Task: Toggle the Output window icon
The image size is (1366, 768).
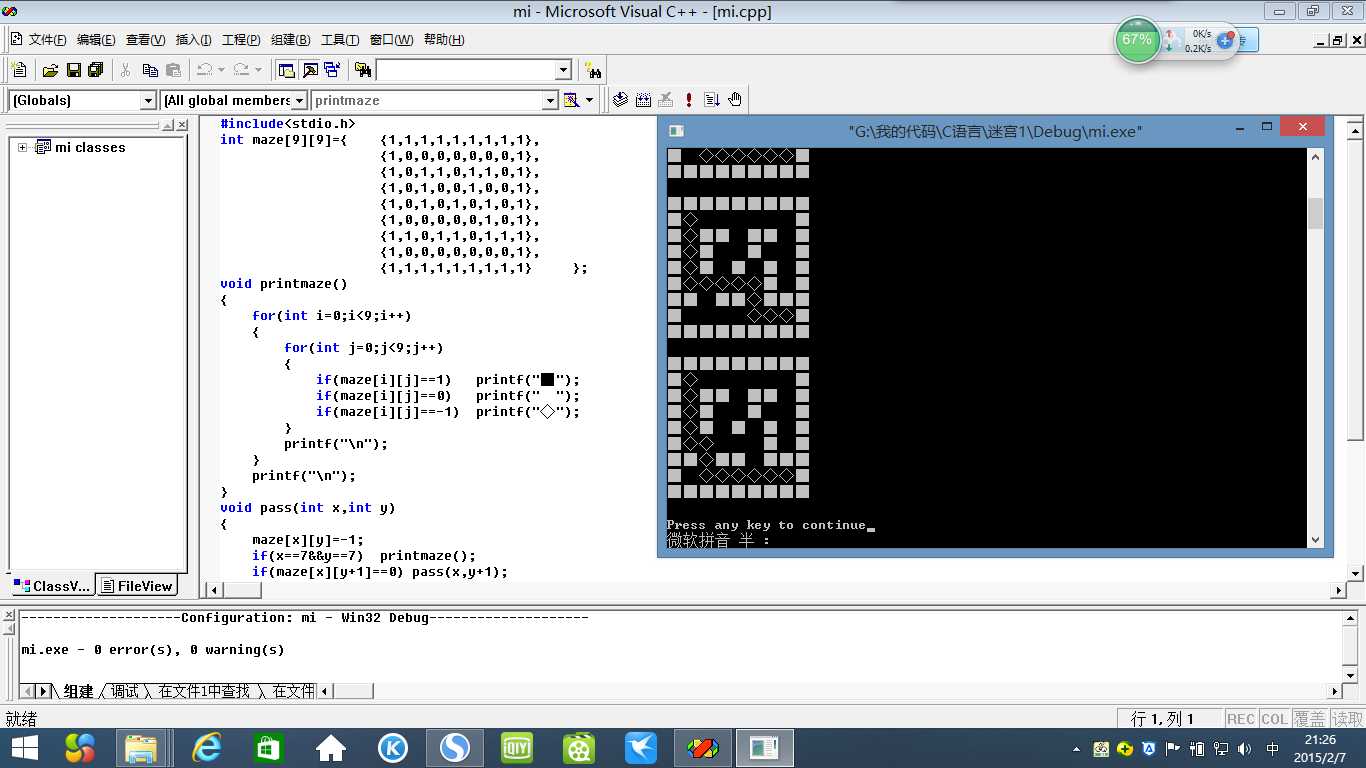Action: point(310,70)
